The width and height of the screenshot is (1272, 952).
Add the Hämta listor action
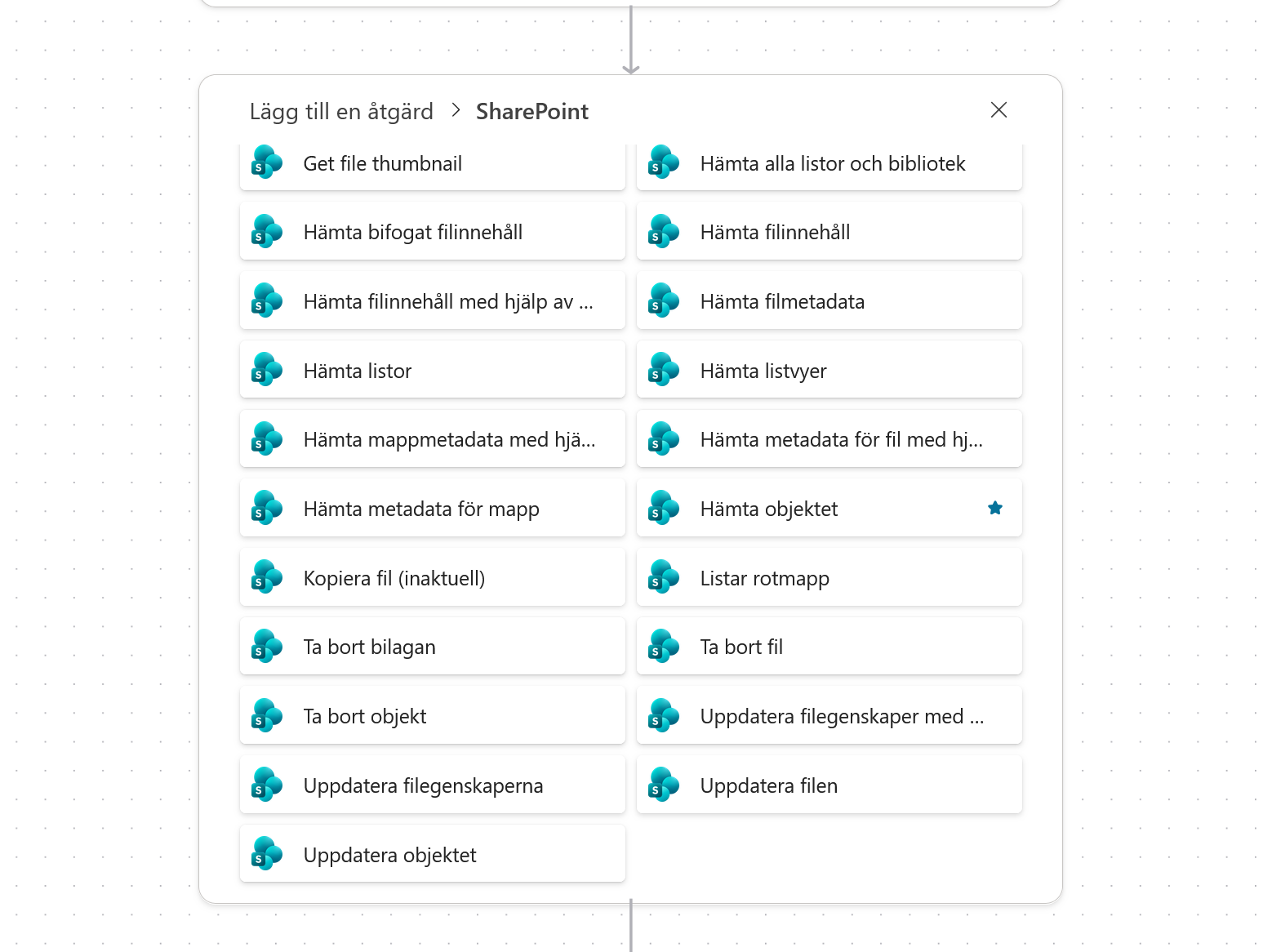coord(433,370)
